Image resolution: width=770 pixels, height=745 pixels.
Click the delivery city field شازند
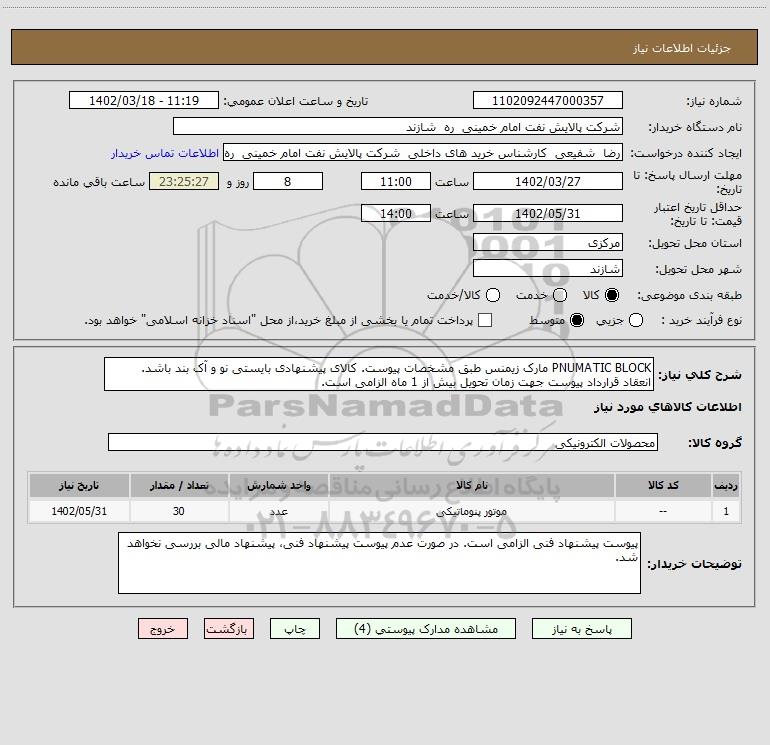click(548, 269)
